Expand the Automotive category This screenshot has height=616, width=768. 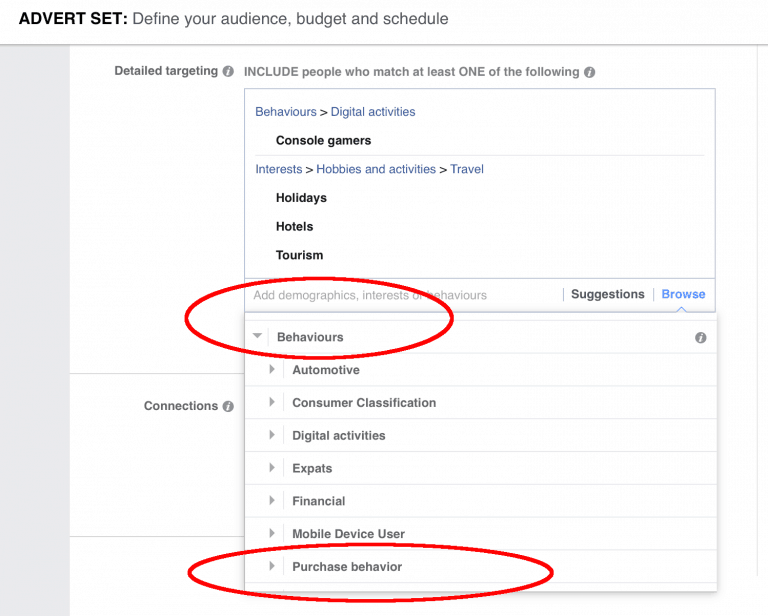point(271,370)
